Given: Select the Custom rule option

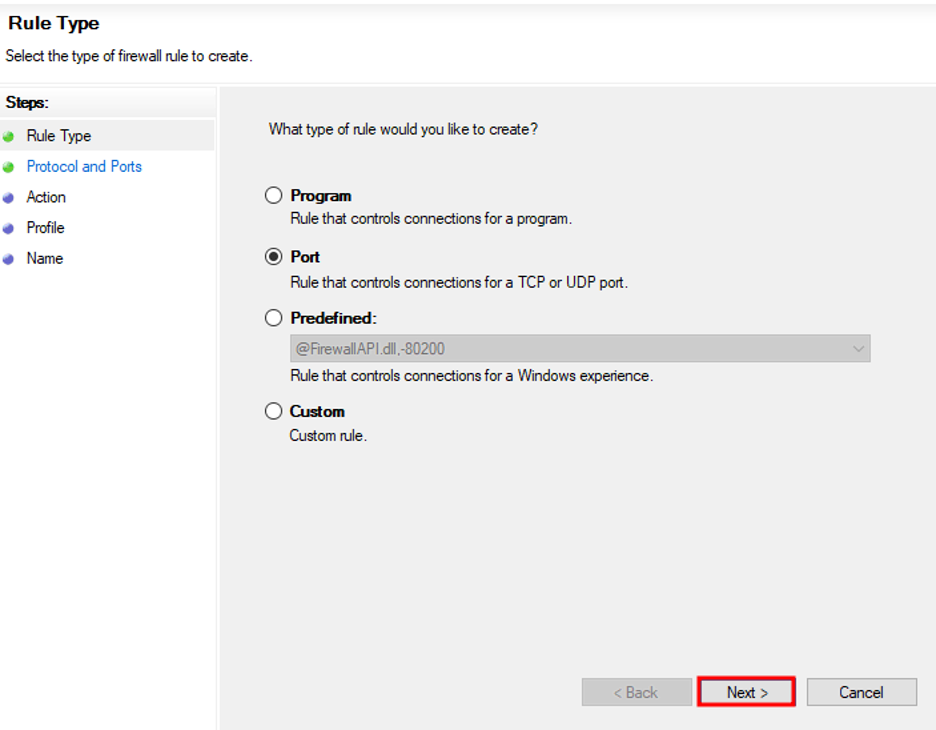Looking at the screenshot, I should pyautogui.click(x=273, y=410).
